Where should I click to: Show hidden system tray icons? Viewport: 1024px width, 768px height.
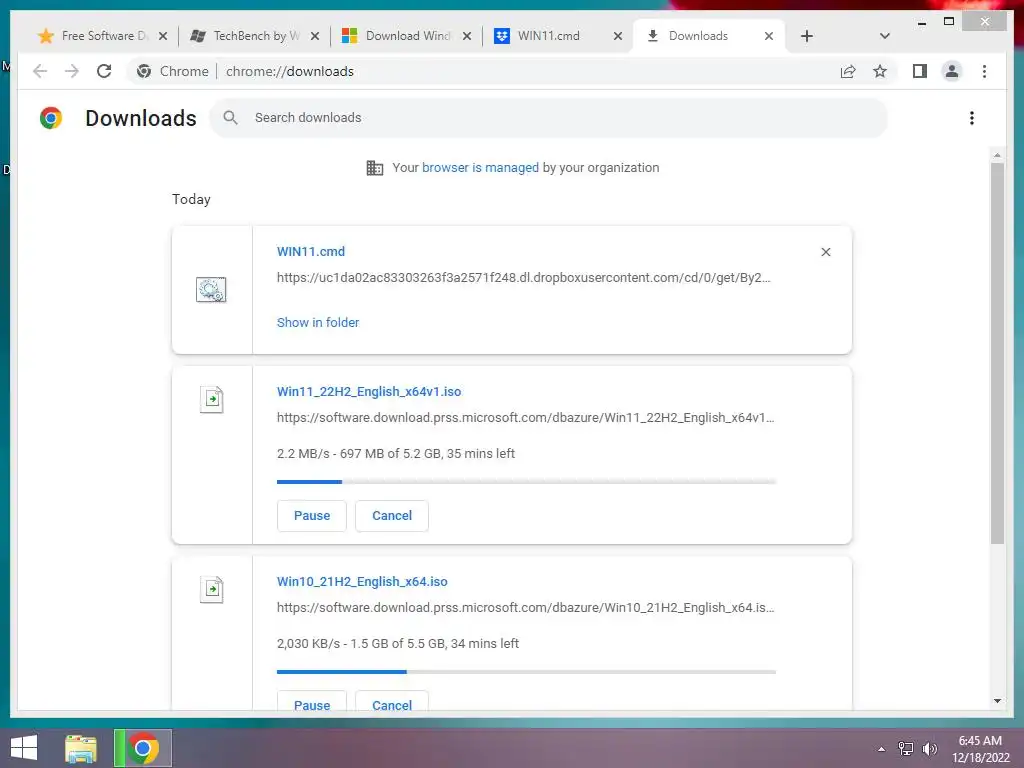point(882,749)
